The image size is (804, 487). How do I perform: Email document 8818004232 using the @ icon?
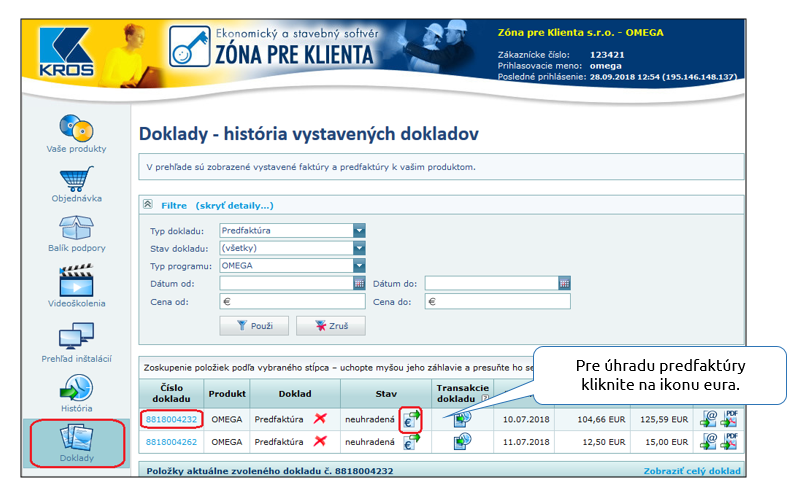(708, 419)
